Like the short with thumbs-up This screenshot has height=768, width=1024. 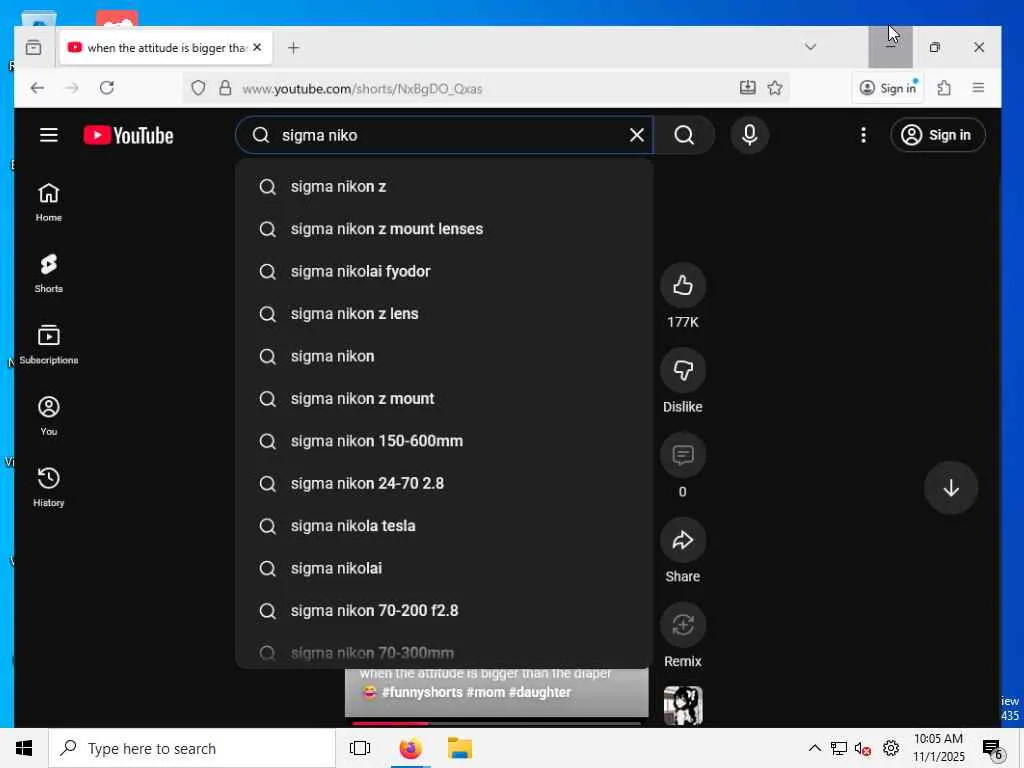[x=683, y=285]
